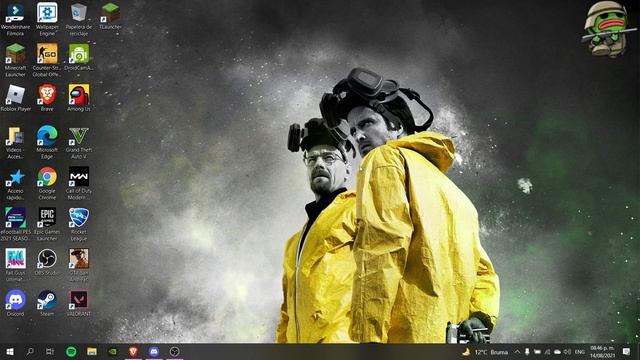Select the TLauncher desktop shortcut

(110, 16)
